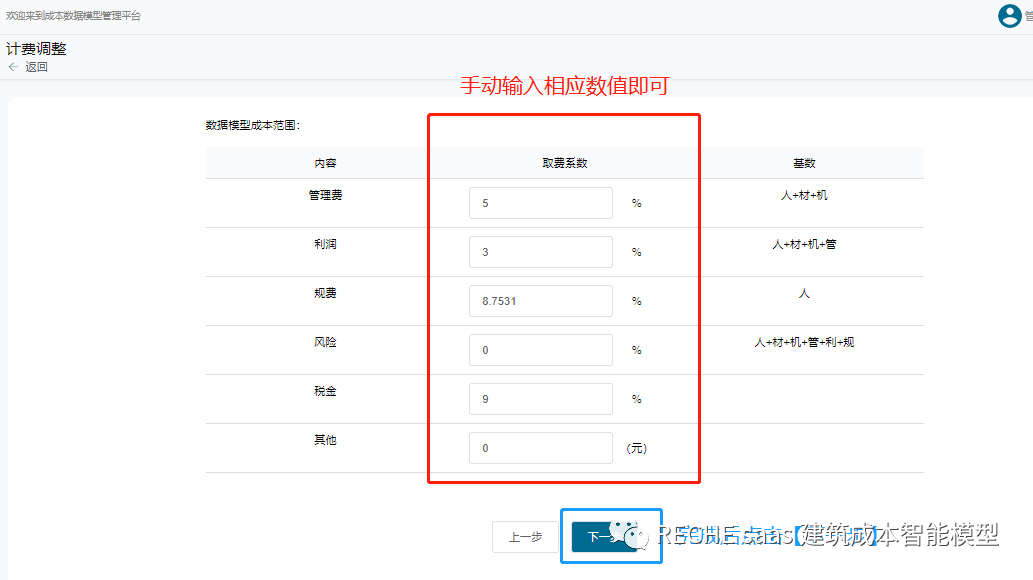
Task: Click the 风险 rate input field
Action: point(540,350)
